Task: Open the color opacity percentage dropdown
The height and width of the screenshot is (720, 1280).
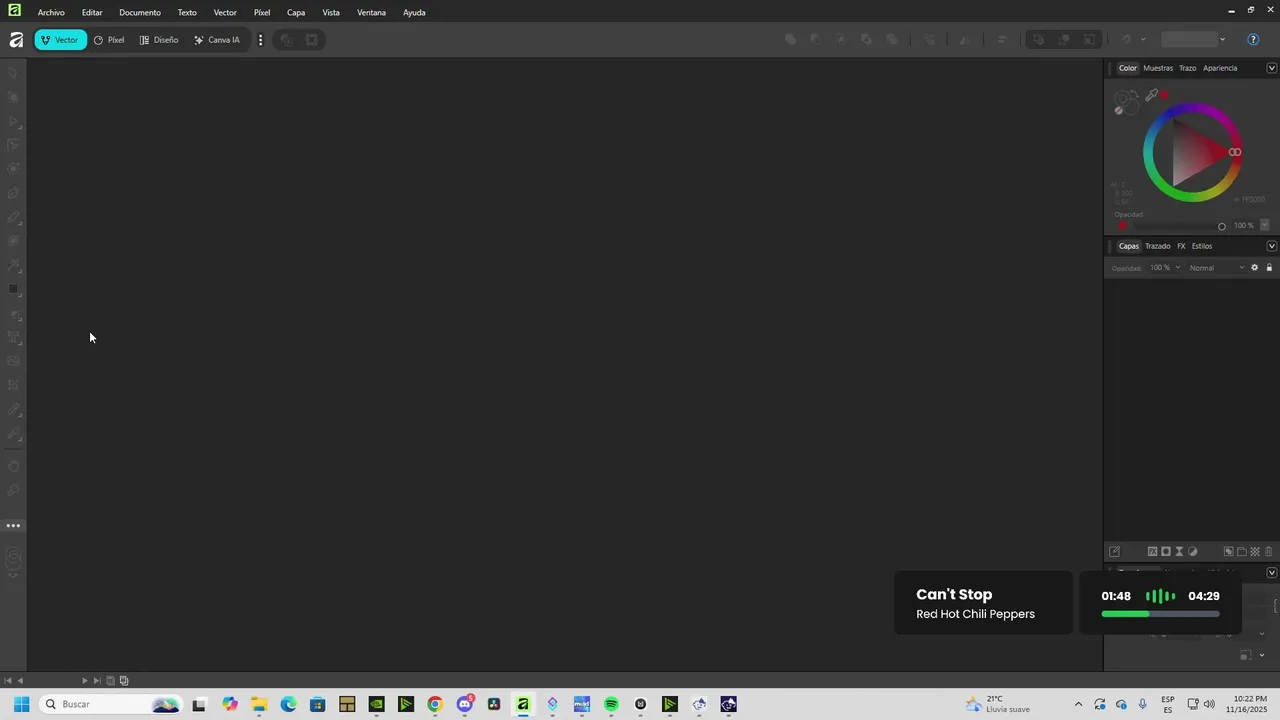Action: [1264, 226]
